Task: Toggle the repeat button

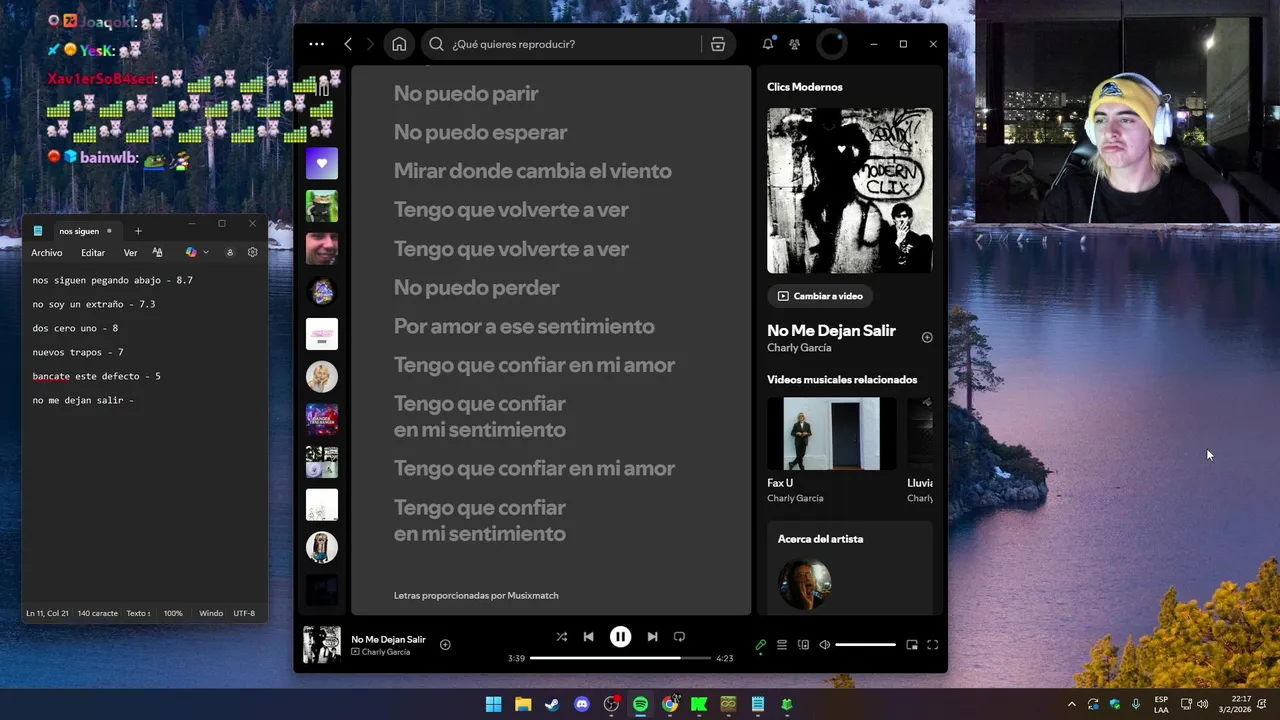Action: click(x=679, y=637)
